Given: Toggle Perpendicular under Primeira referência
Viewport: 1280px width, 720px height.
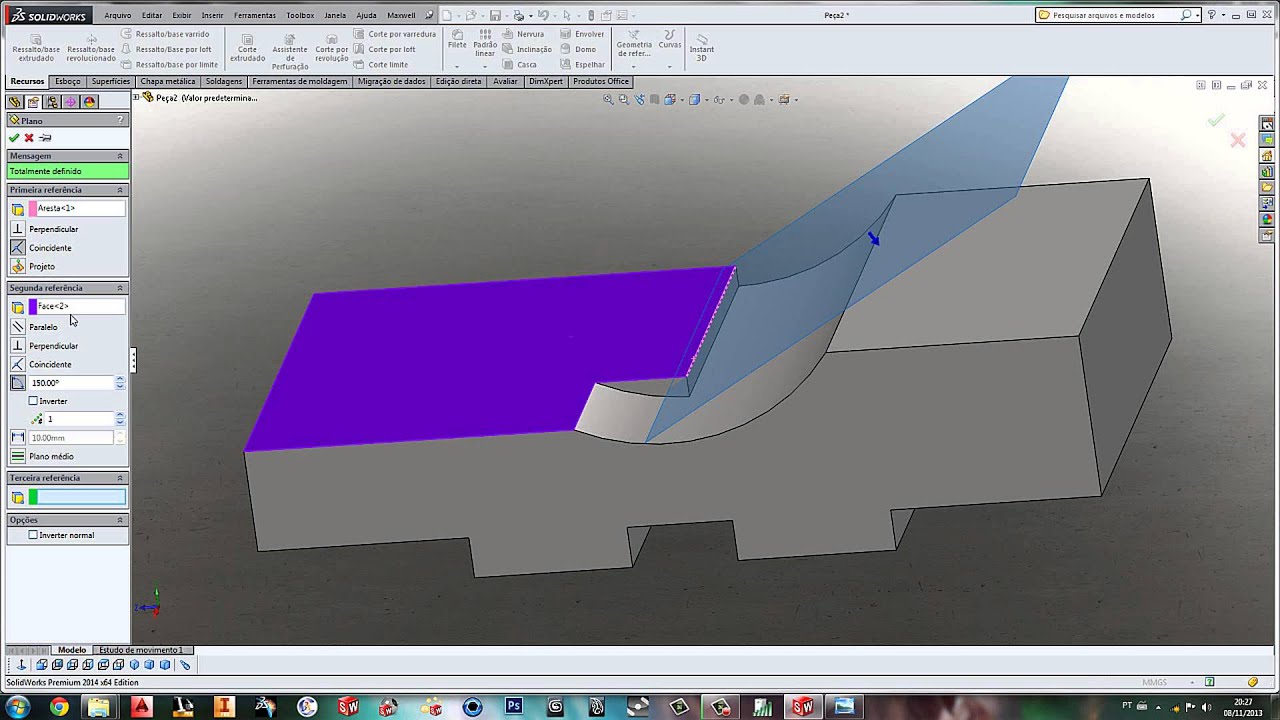Looking at the screenshot, I should (x=18, y=229).
